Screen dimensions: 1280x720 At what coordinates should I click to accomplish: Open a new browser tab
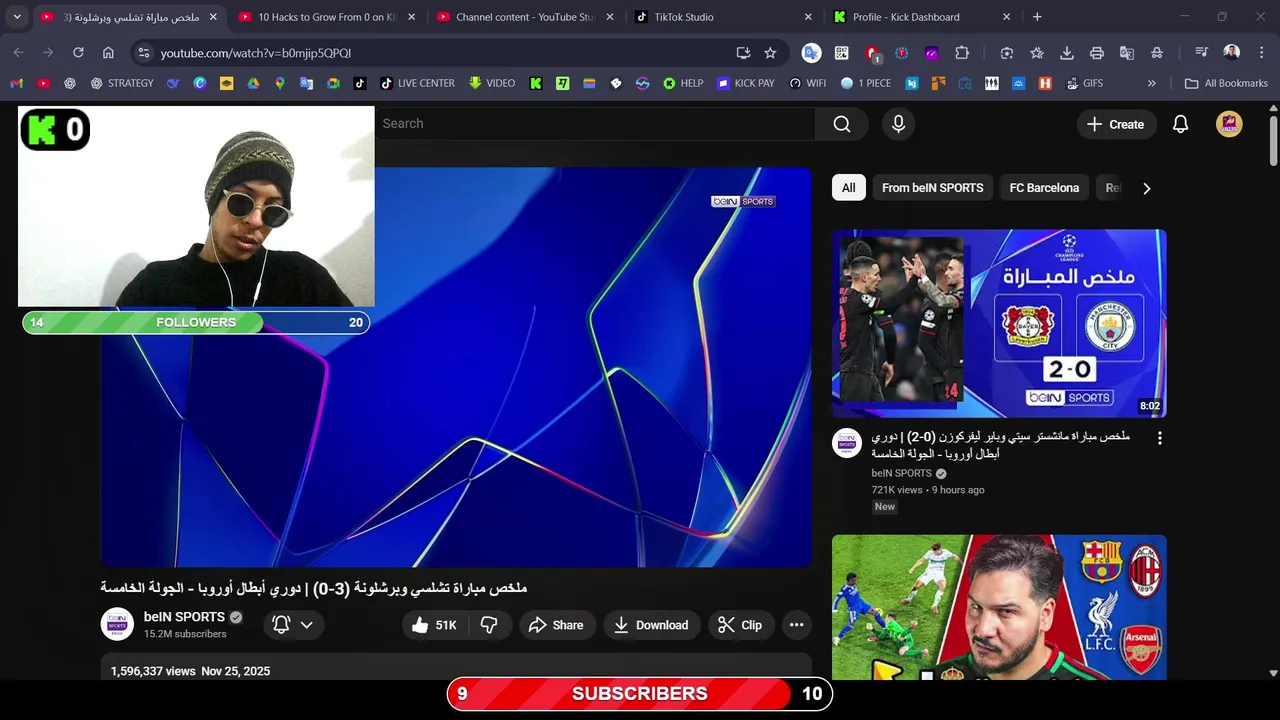(1037, 17)
